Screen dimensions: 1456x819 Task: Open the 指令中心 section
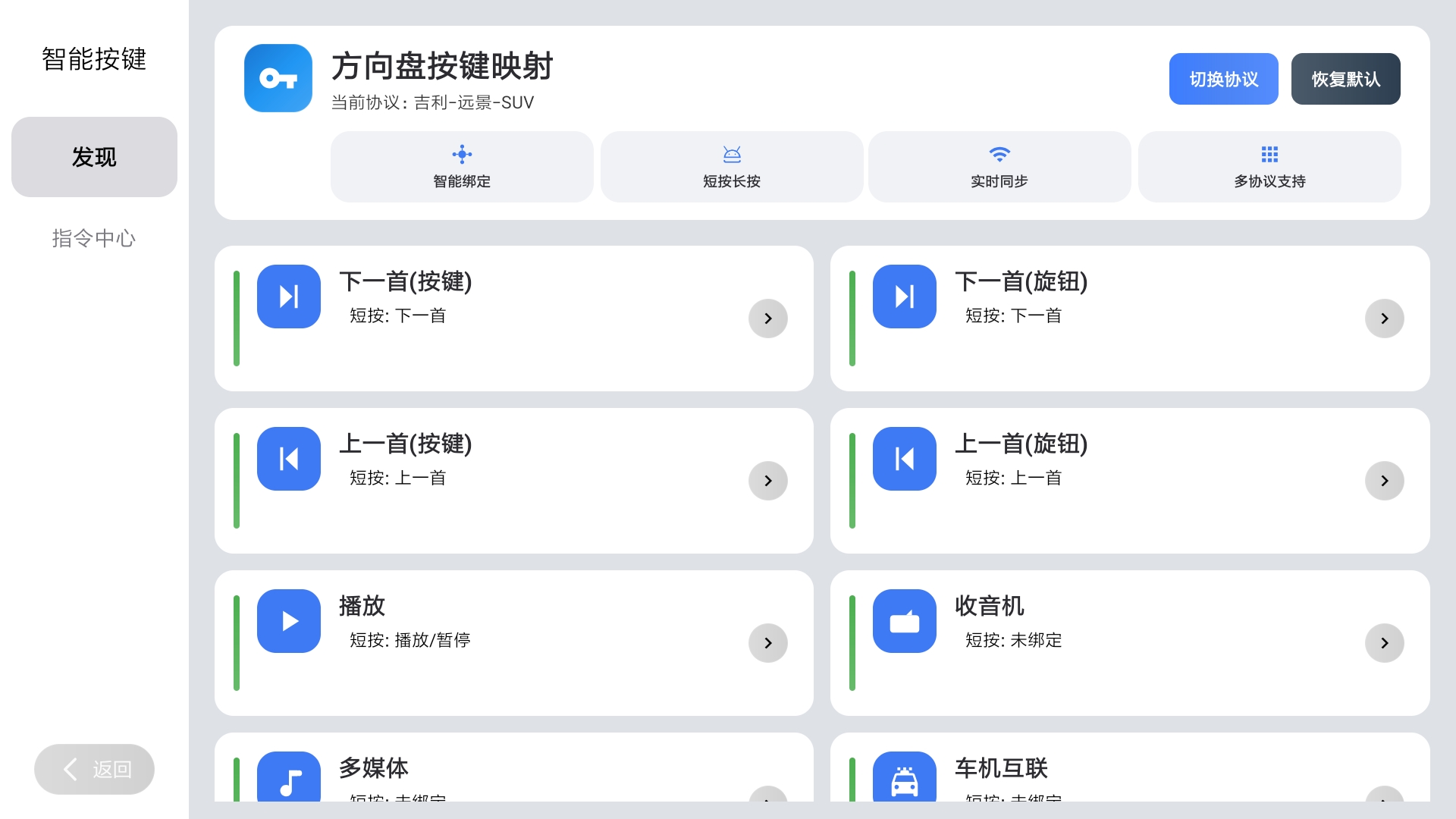(93, 238)
